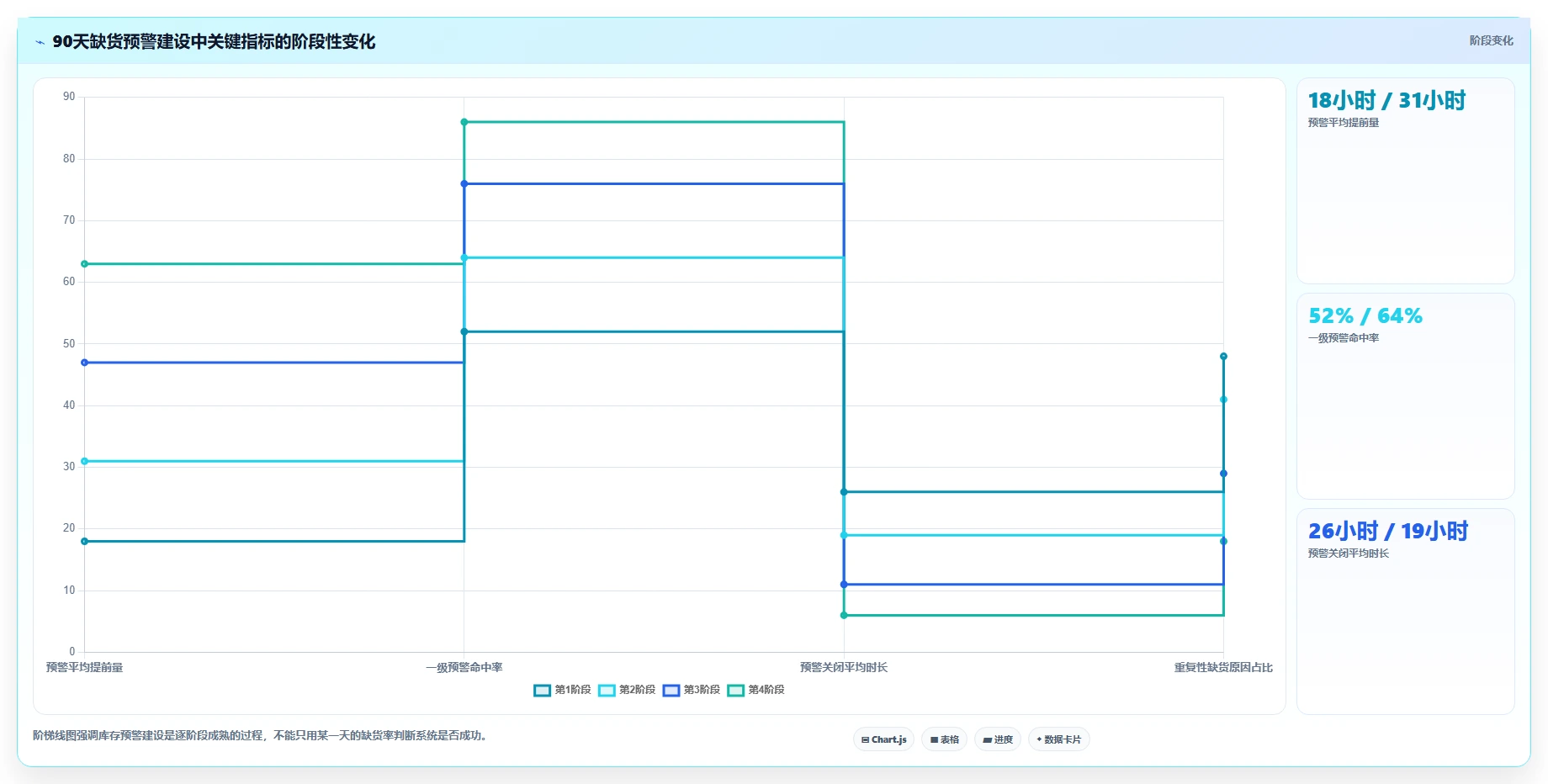Click the 第3阶段 data point at value 11

click(x=844, y=585)
